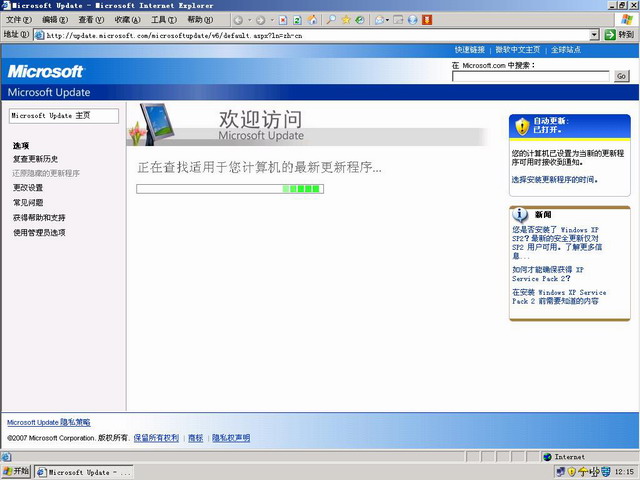This screenshot has width=640, height=480.
Task: Open the news link 在安装 Windows XP Service Pack 2 前需要知道的内容
Action: 559,297
